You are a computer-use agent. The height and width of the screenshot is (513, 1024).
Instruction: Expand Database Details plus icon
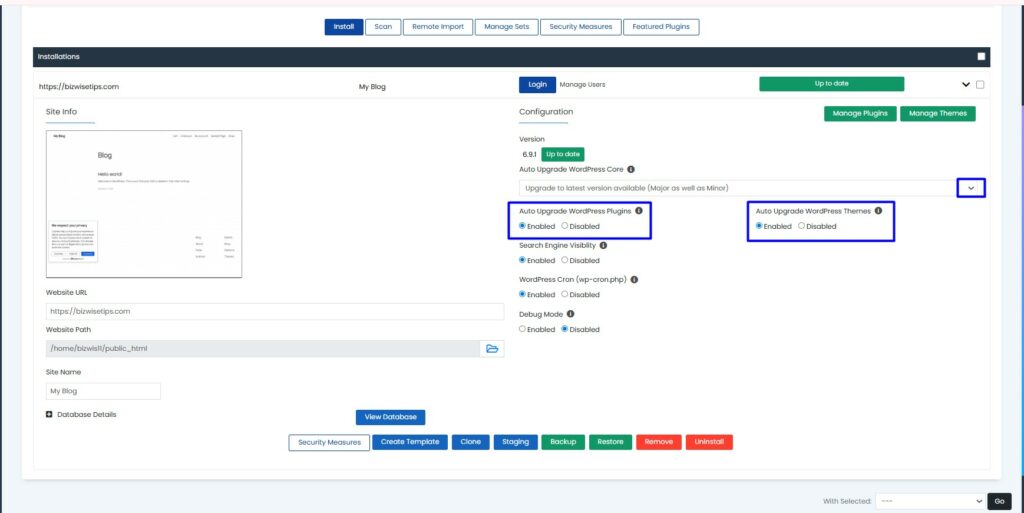49,414
